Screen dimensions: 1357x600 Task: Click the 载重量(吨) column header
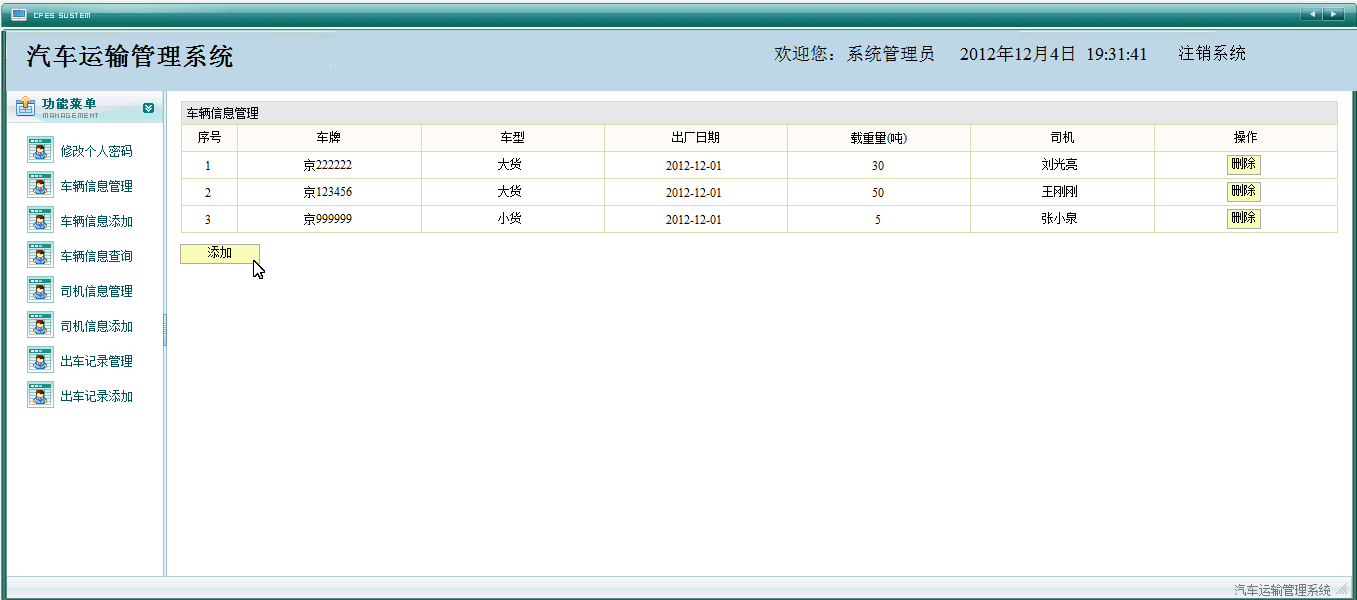click(x=878, y=138)
